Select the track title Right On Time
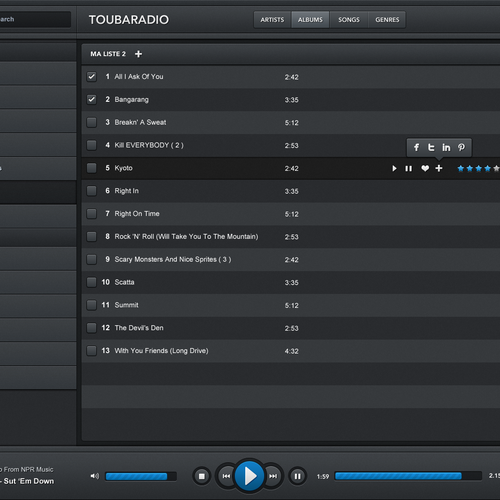Screen dimensions: 500x500 (137, 214)
